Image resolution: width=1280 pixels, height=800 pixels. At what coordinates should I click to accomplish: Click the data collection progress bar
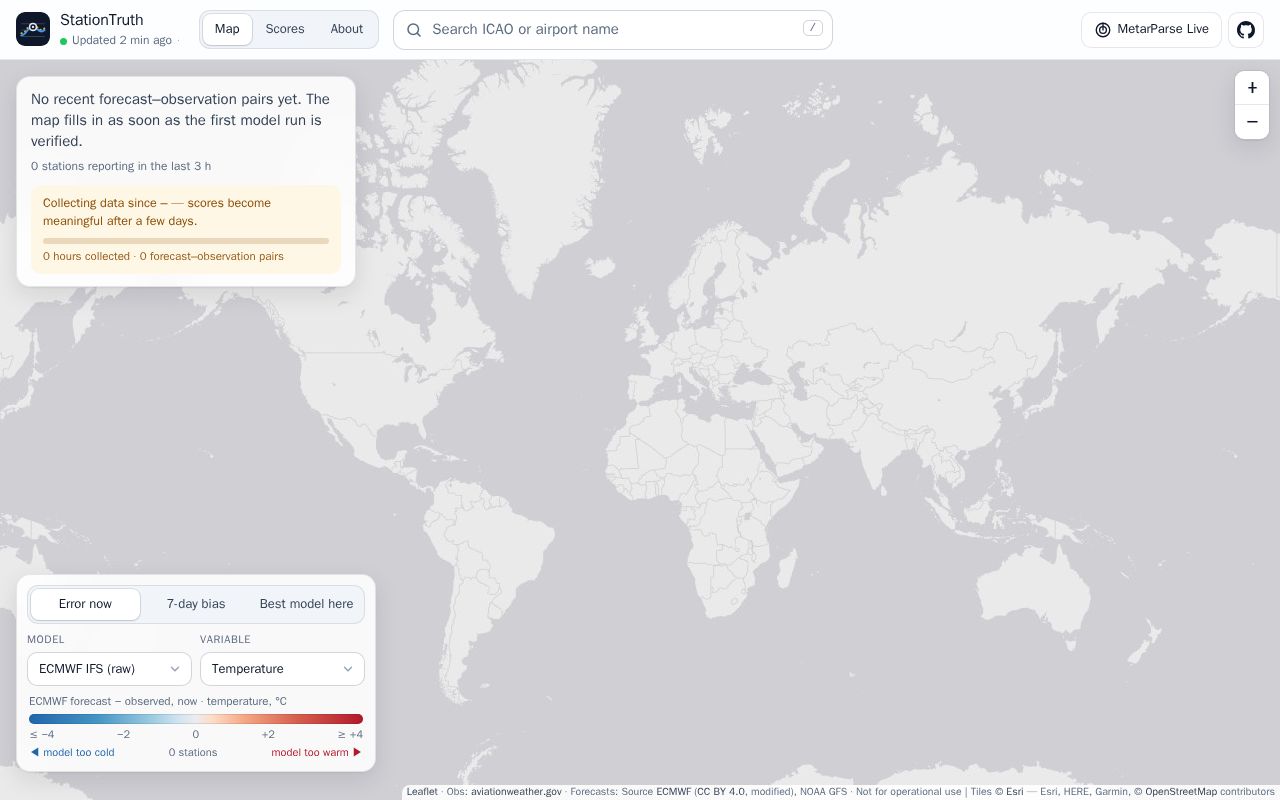click(x=186, y=240)
